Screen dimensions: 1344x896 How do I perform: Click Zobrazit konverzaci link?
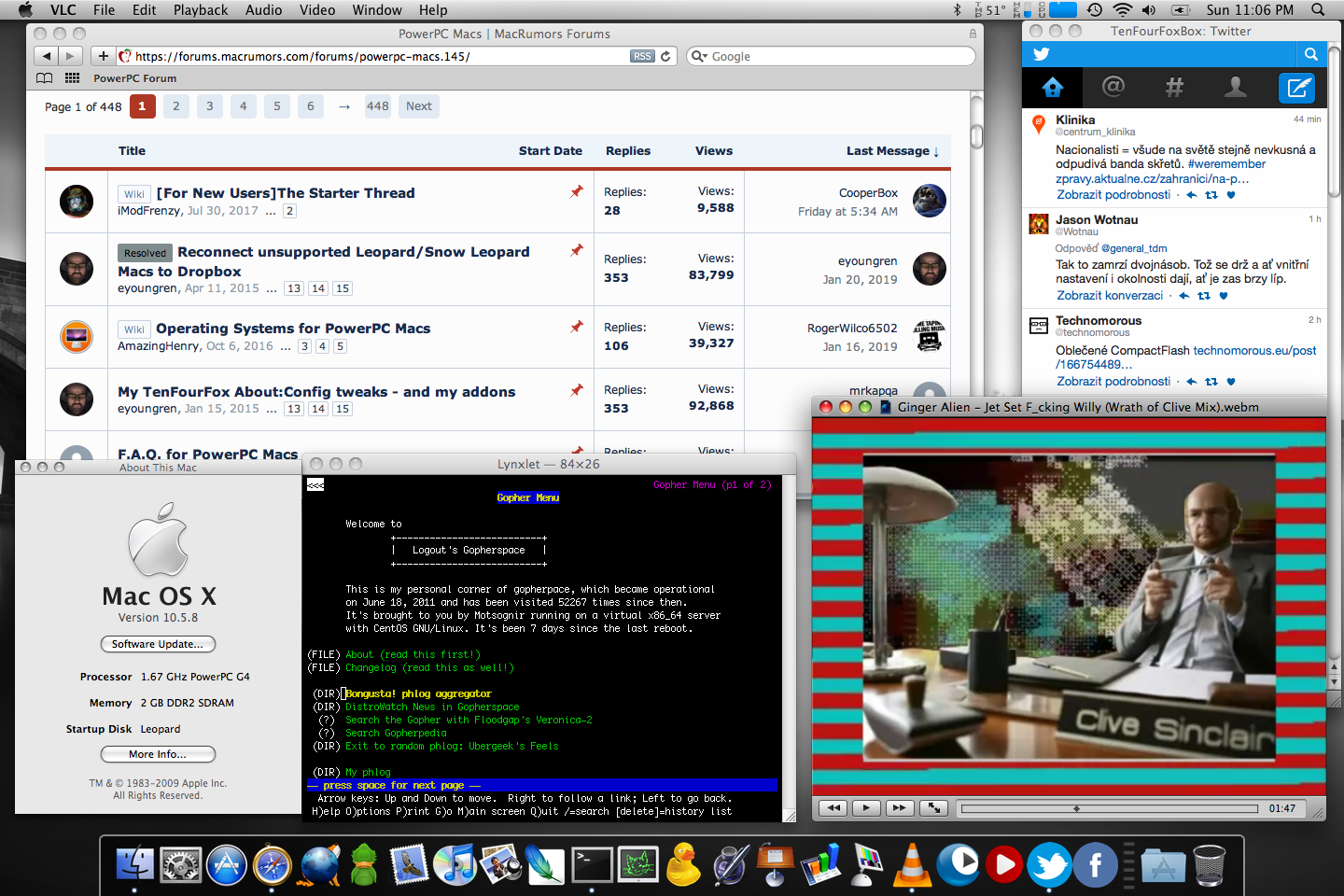[x=1110, y=296]
